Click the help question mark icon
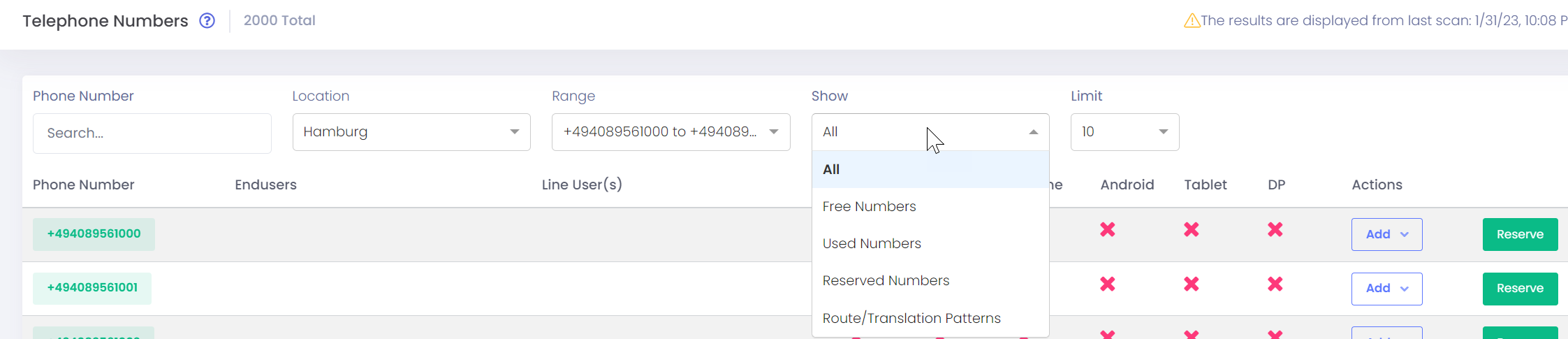This screenshot has width=1568, height=339. click(207, 20)
